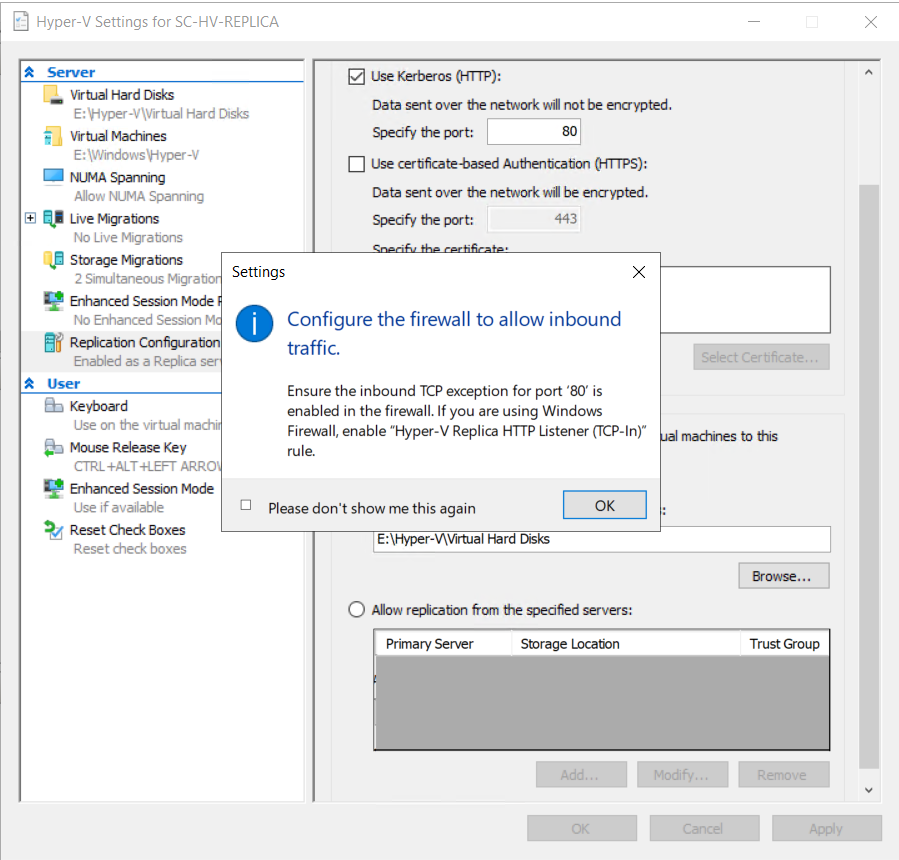
Task: Select Storage Migrations in the tree
Action: (x=126, y=260)
